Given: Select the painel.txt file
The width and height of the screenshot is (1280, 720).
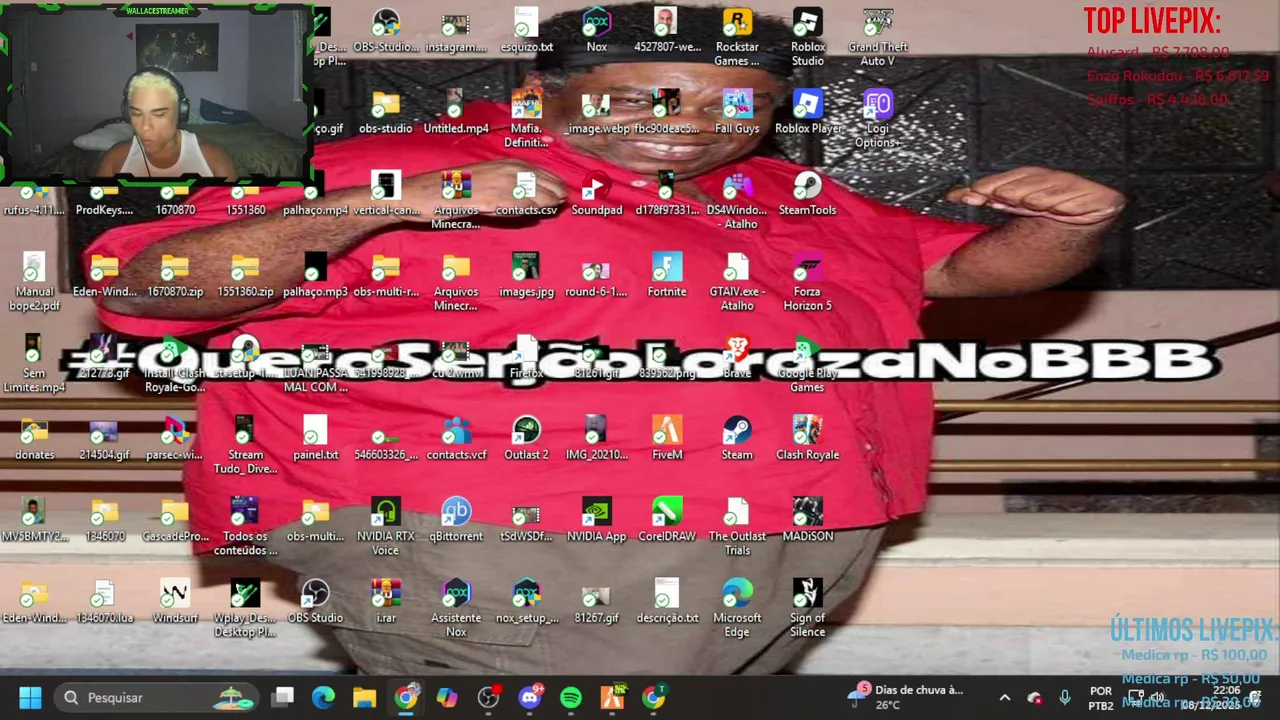Looking at the screenshot, I should coord(316,439).
